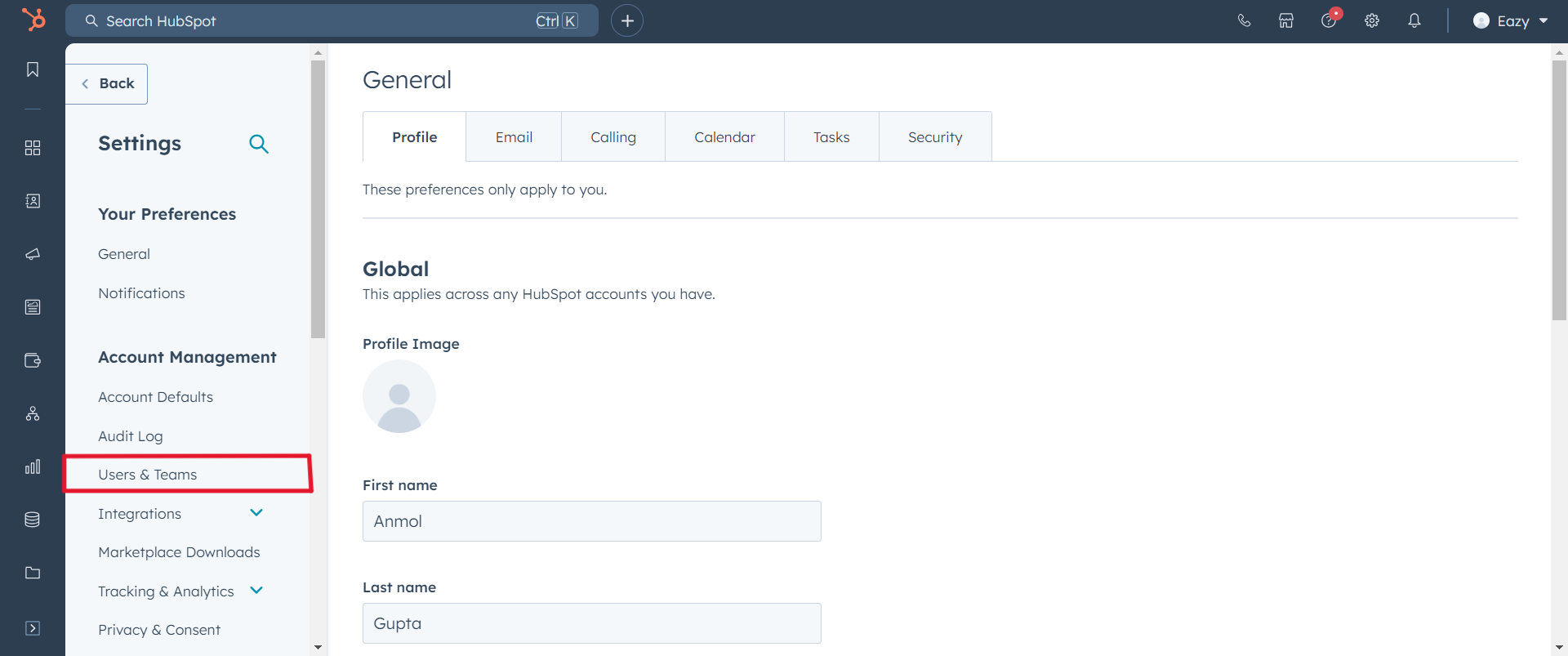
Task: Click the Eazy account avatar
Action: click(1481, 20)
